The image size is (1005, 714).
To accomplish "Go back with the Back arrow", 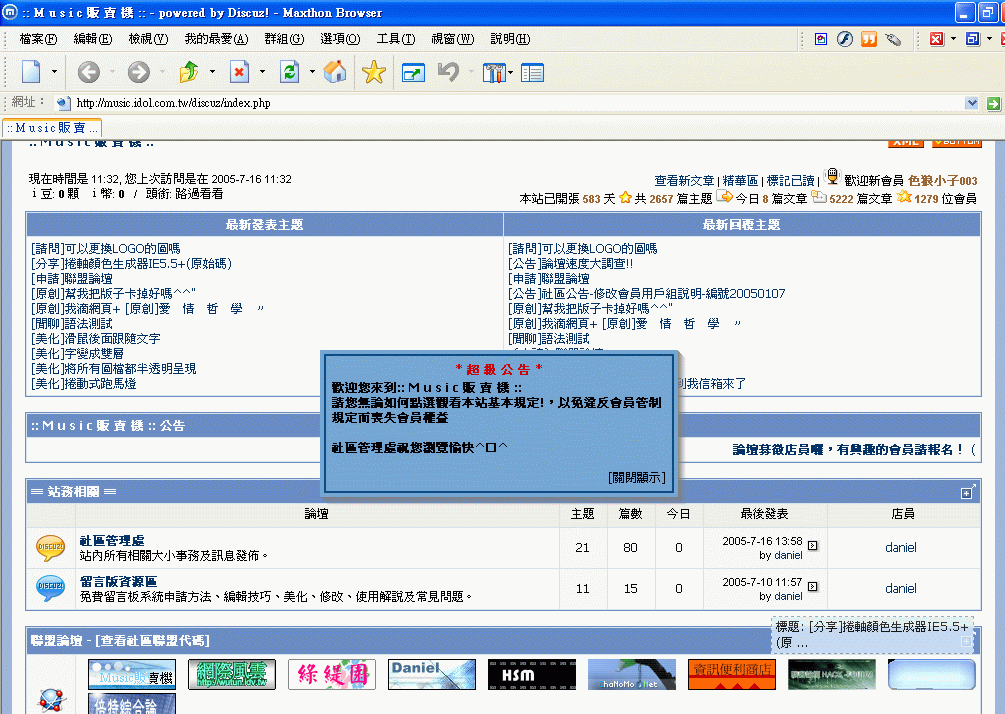I will [88, 72].
